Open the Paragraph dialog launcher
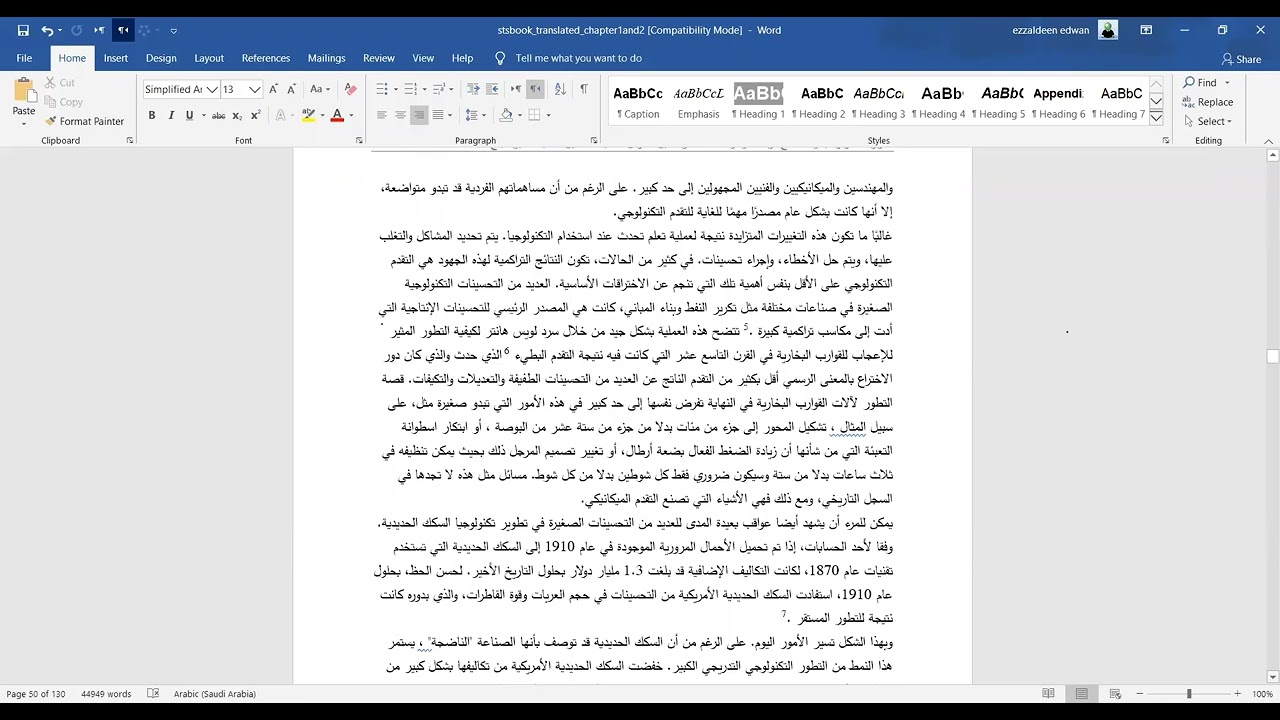Viewport: 1280px width, 720px height. (594, 141)
